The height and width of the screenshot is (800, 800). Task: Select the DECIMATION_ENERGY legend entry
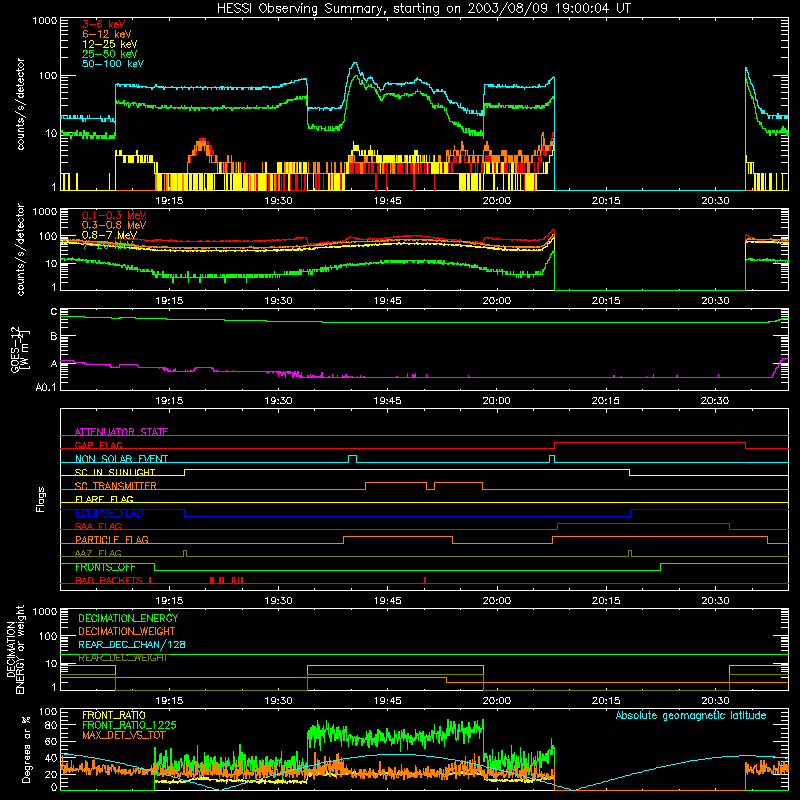[x=128, y=618]
